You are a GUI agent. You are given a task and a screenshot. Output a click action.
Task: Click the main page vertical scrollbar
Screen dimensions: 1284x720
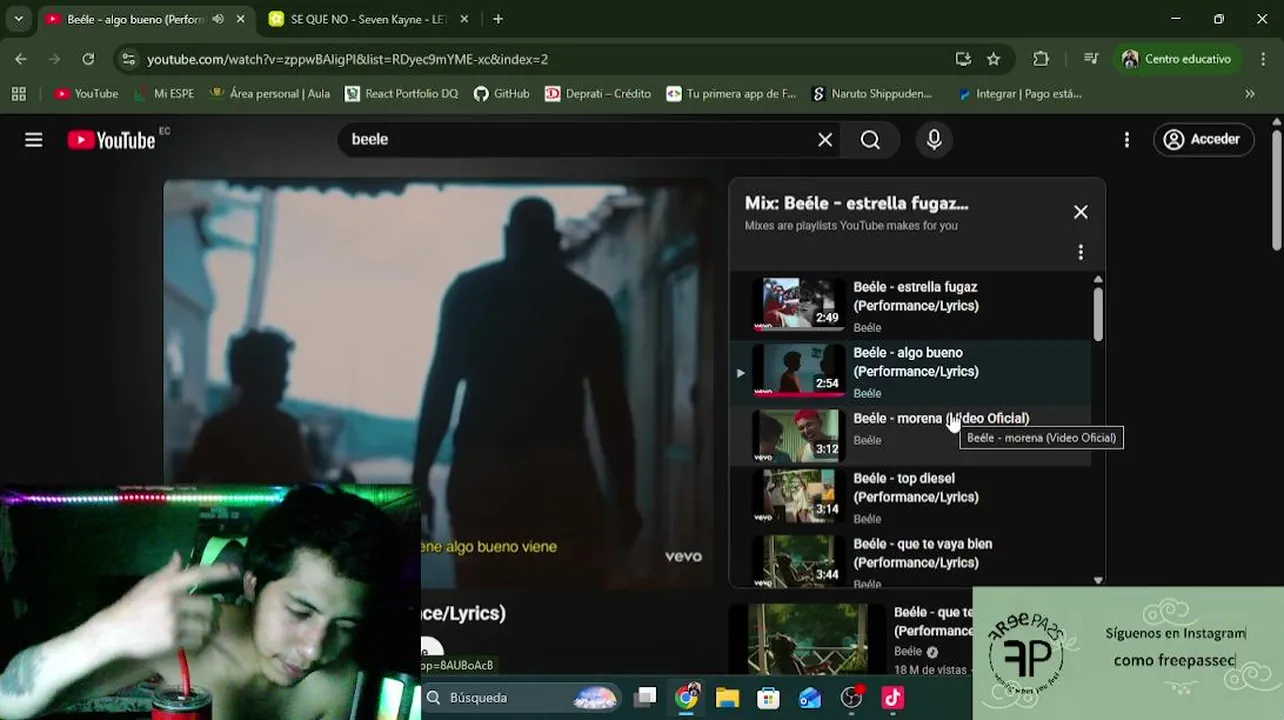(x=1277, y=190)
